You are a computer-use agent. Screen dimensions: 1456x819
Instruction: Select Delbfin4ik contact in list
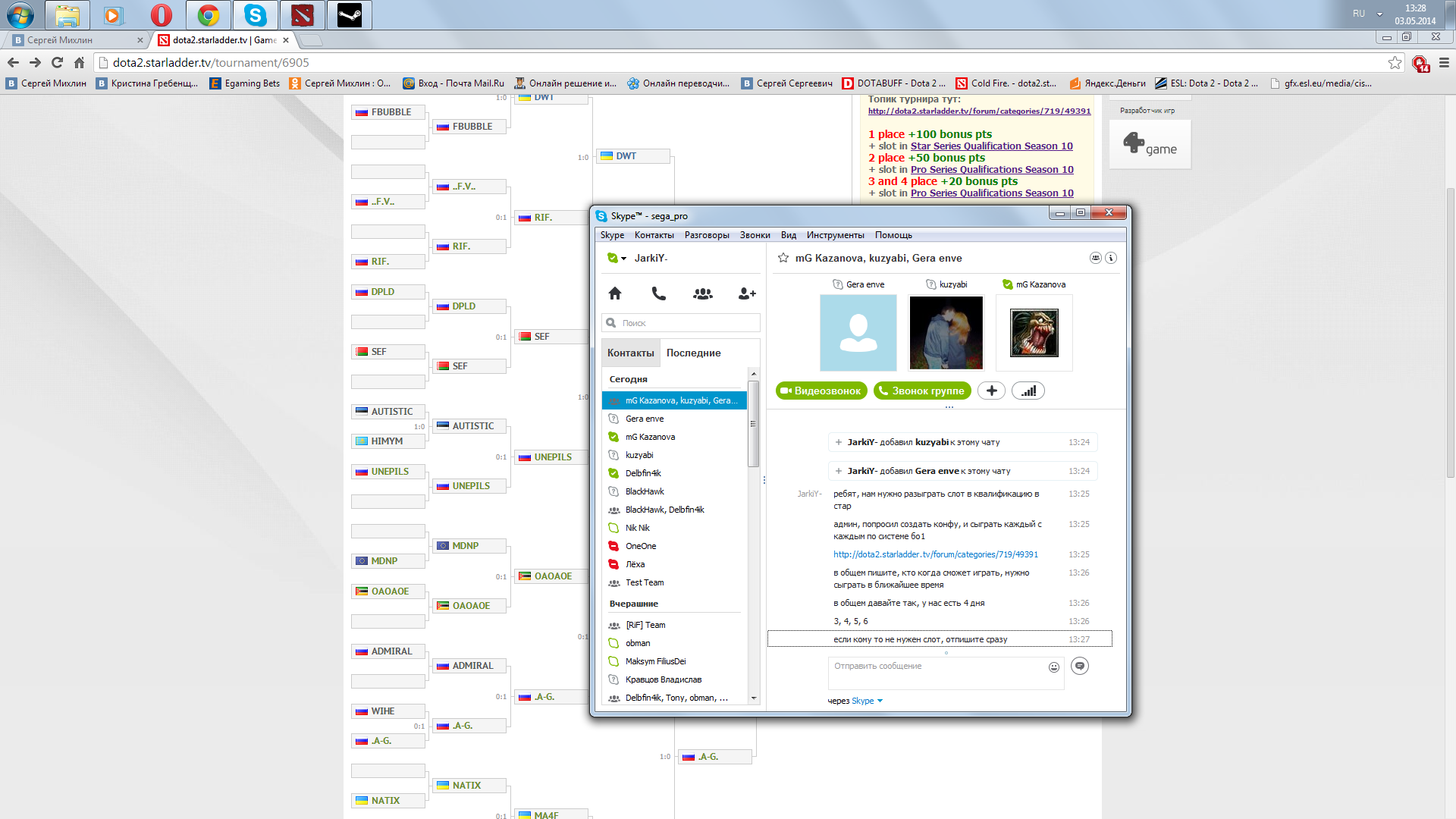[674, 473]
